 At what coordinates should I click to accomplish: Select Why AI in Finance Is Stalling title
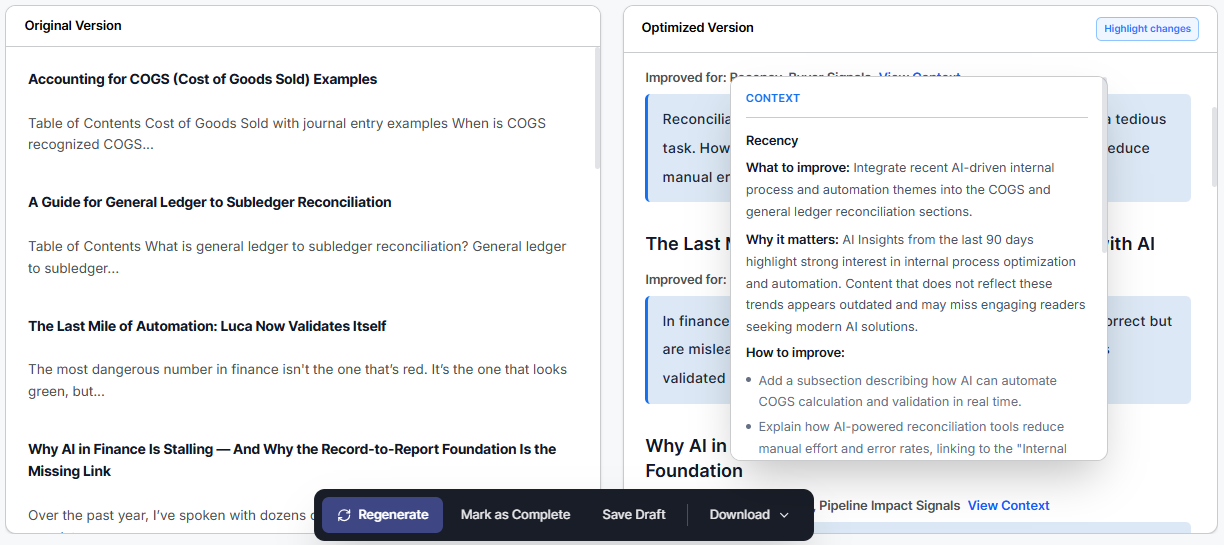292,460
